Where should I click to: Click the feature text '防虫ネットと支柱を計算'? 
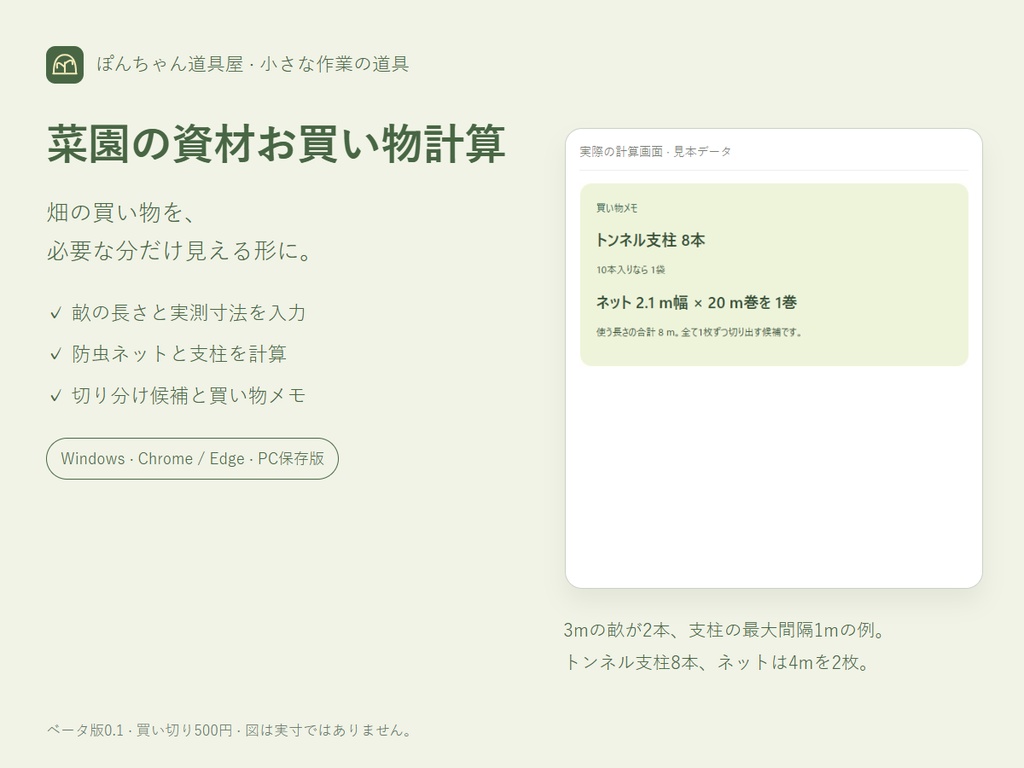179,354
